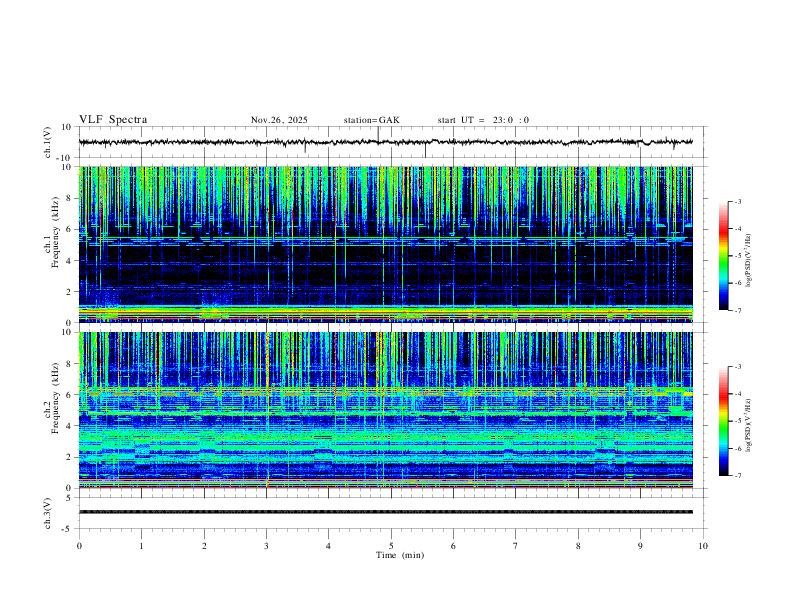Click time axis tick label '2'
792x612 pixels.
tap(204, 546)
